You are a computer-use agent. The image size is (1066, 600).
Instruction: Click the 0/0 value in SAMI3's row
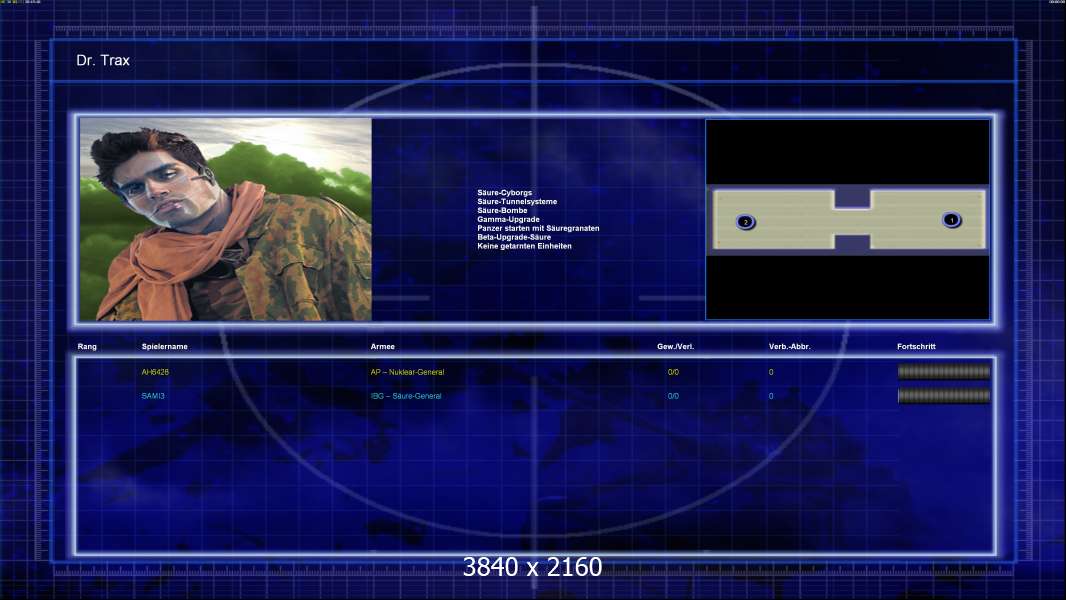(673, 396)
